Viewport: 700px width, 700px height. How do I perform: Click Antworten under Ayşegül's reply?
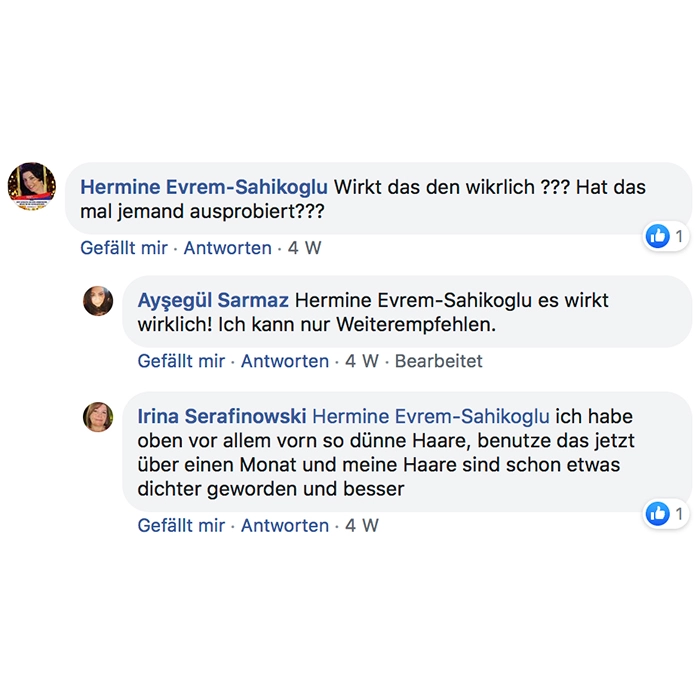[285, 361]
